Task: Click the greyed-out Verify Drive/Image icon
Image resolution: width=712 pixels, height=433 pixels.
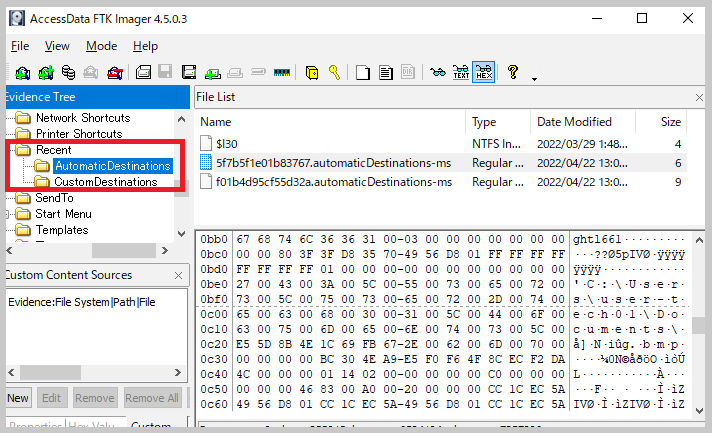Action: point(258,72)
